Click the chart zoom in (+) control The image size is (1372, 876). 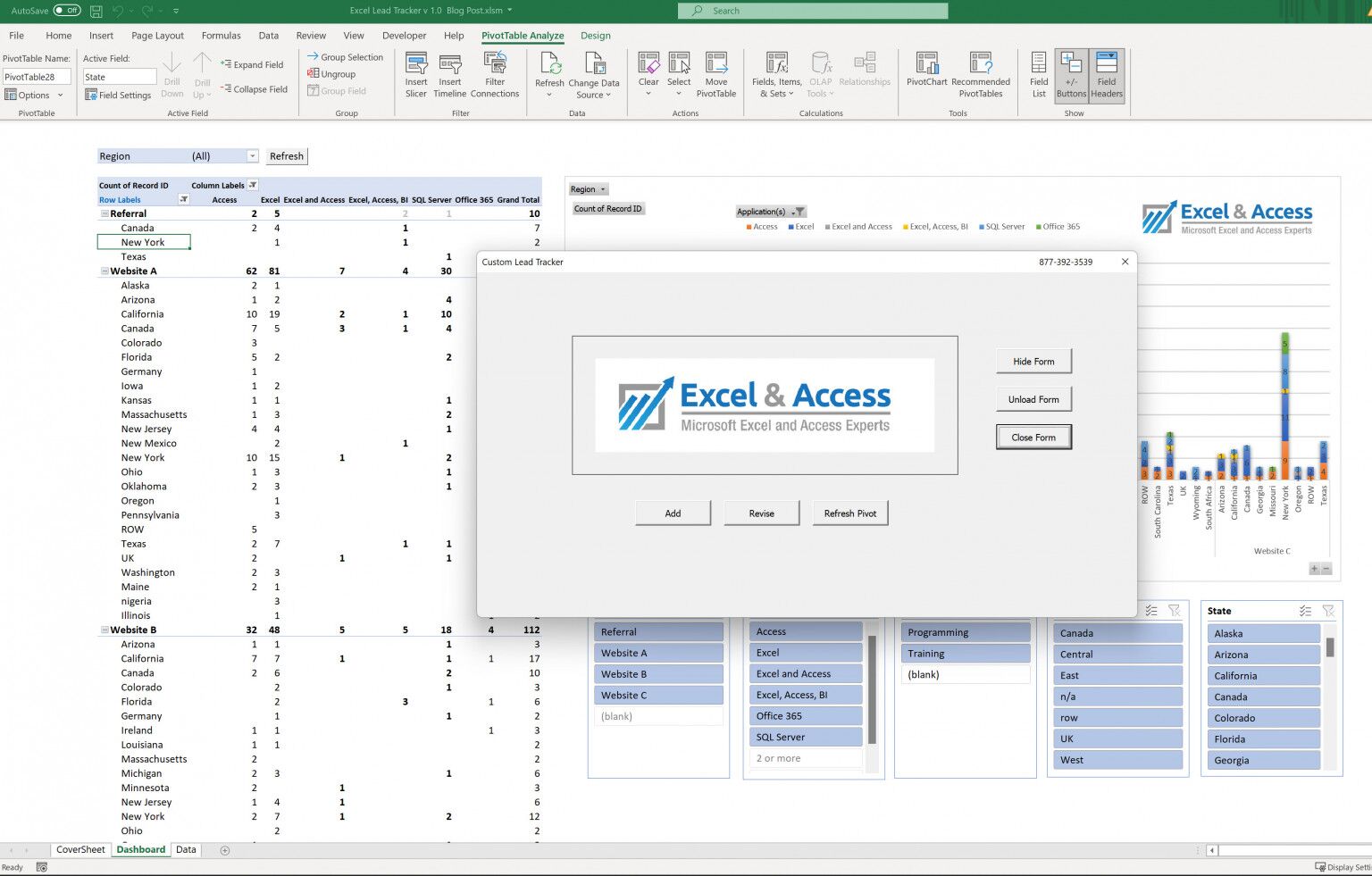click(x=1312, y=568)
